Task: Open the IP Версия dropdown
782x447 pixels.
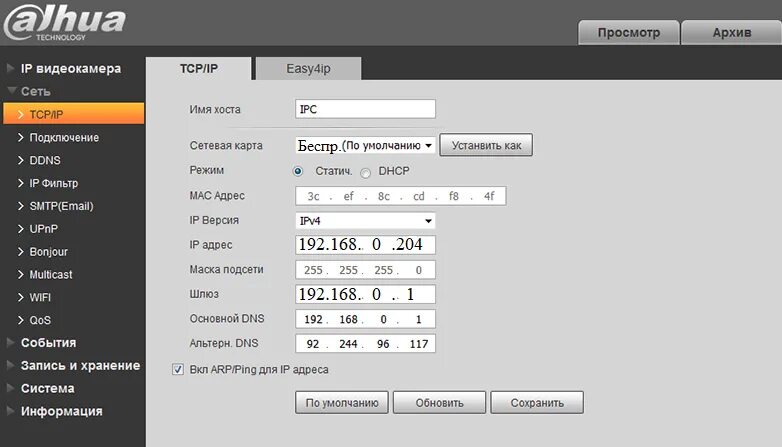Action: 365,221
